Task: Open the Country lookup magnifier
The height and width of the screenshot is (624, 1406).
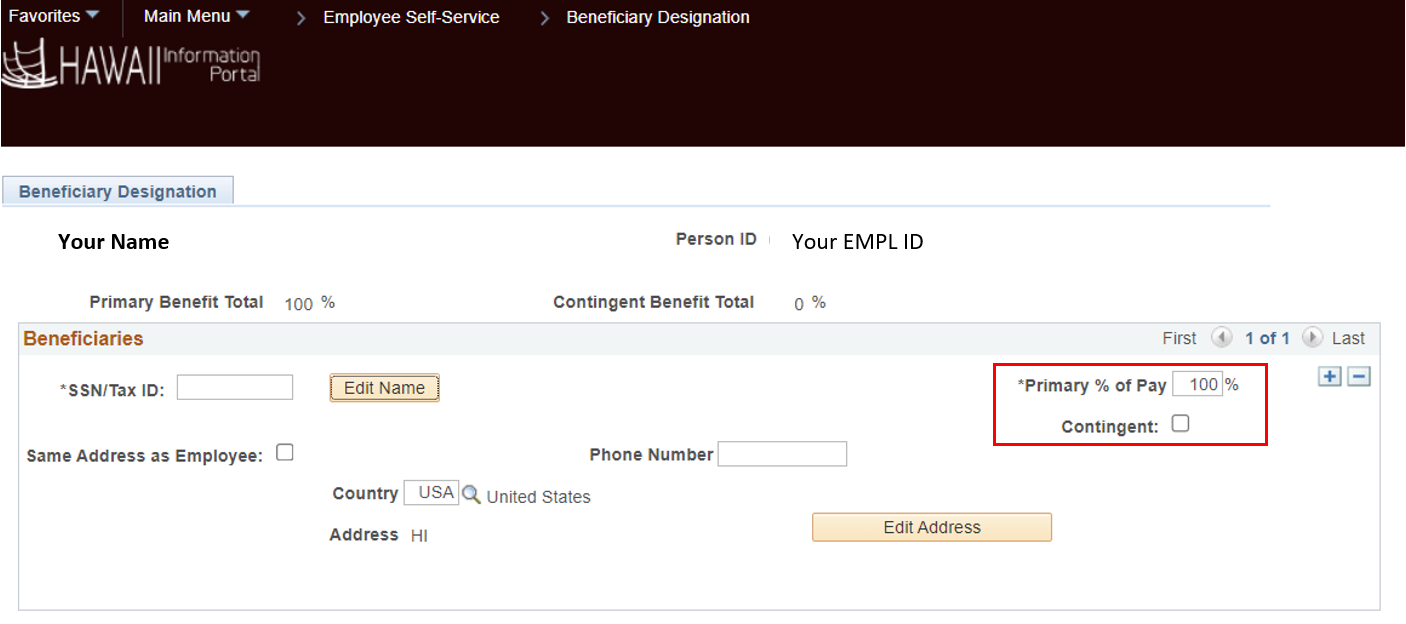Action: [471, 494]
